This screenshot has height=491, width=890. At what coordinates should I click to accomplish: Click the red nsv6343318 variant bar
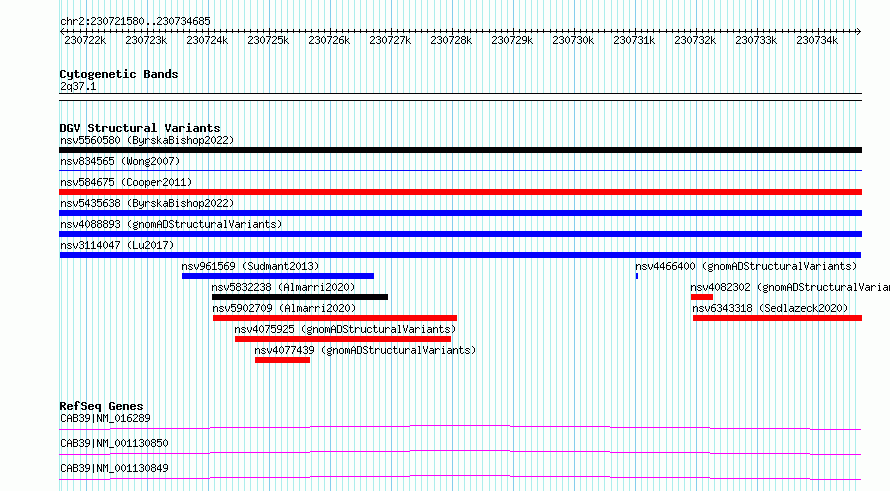(x=778, y=318)
